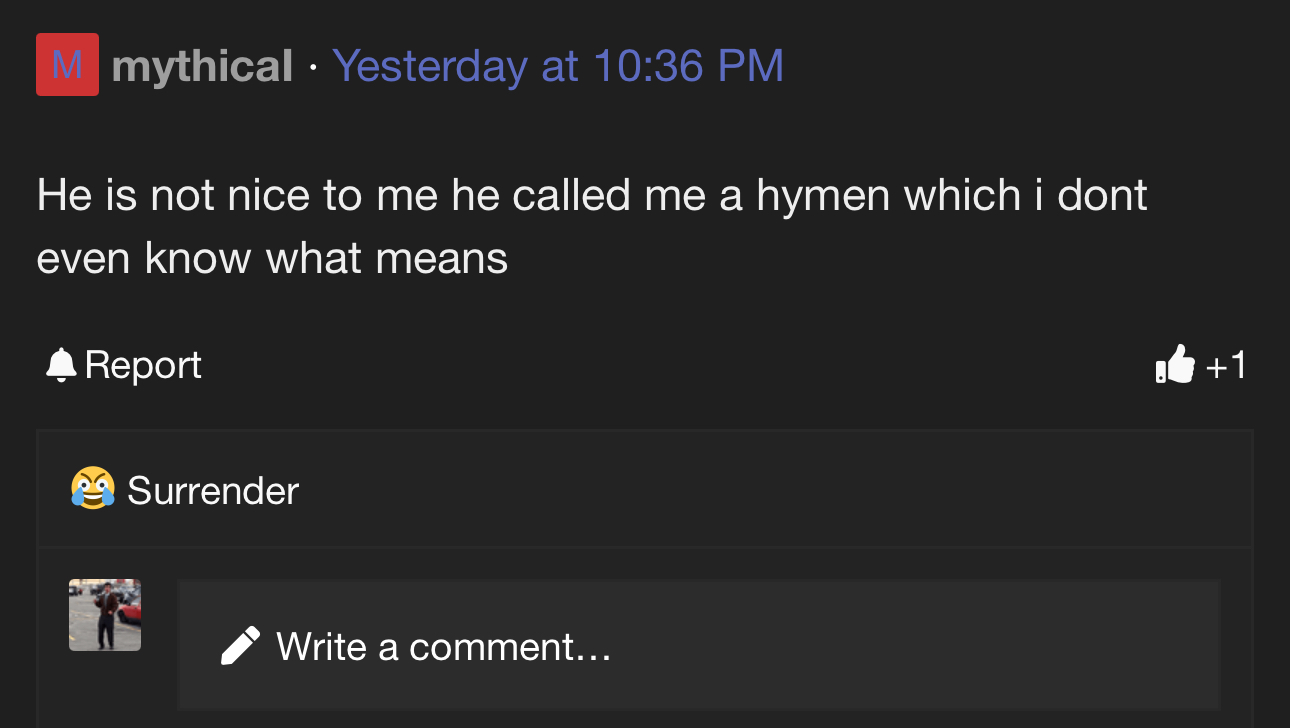
Task: Open Surrender's profile from the reactions
Action: click(x=213, y=491)
